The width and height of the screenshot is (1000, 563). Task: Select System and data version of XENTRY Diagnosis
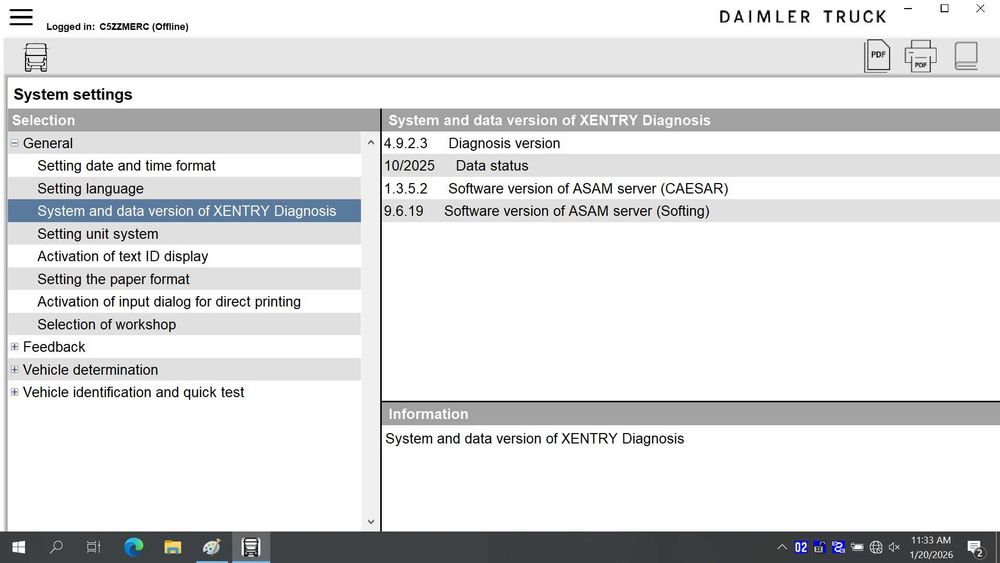pyautogui.click(x=184, y=211)
